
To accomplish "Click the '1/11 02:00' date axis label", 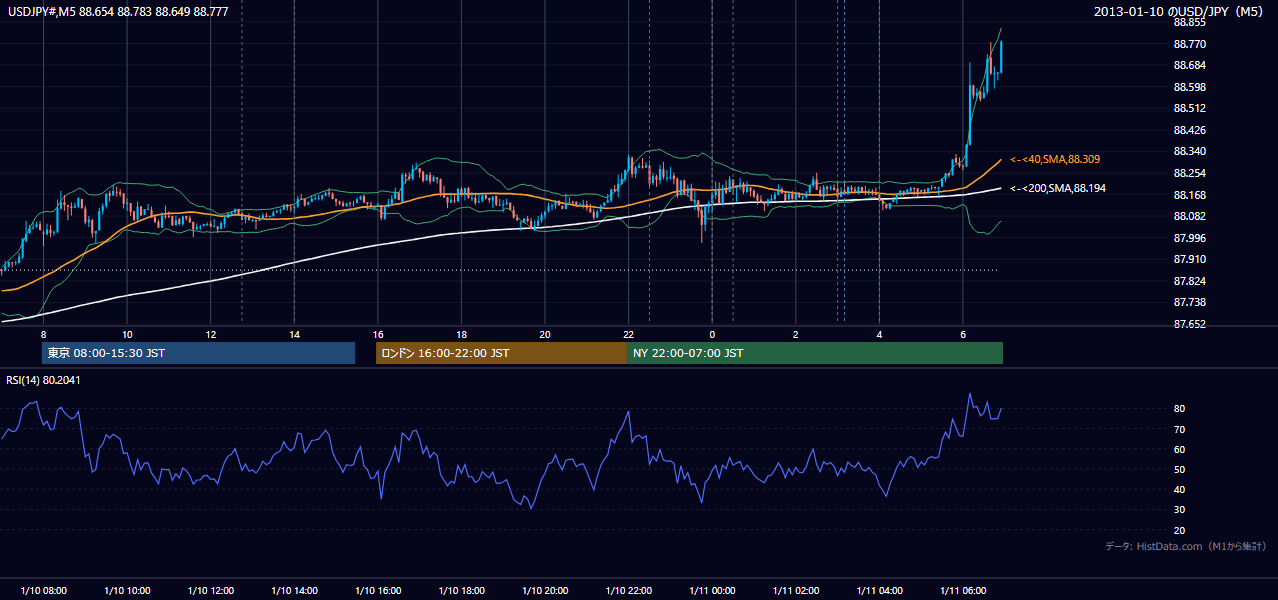I will (x=796, y=591).
